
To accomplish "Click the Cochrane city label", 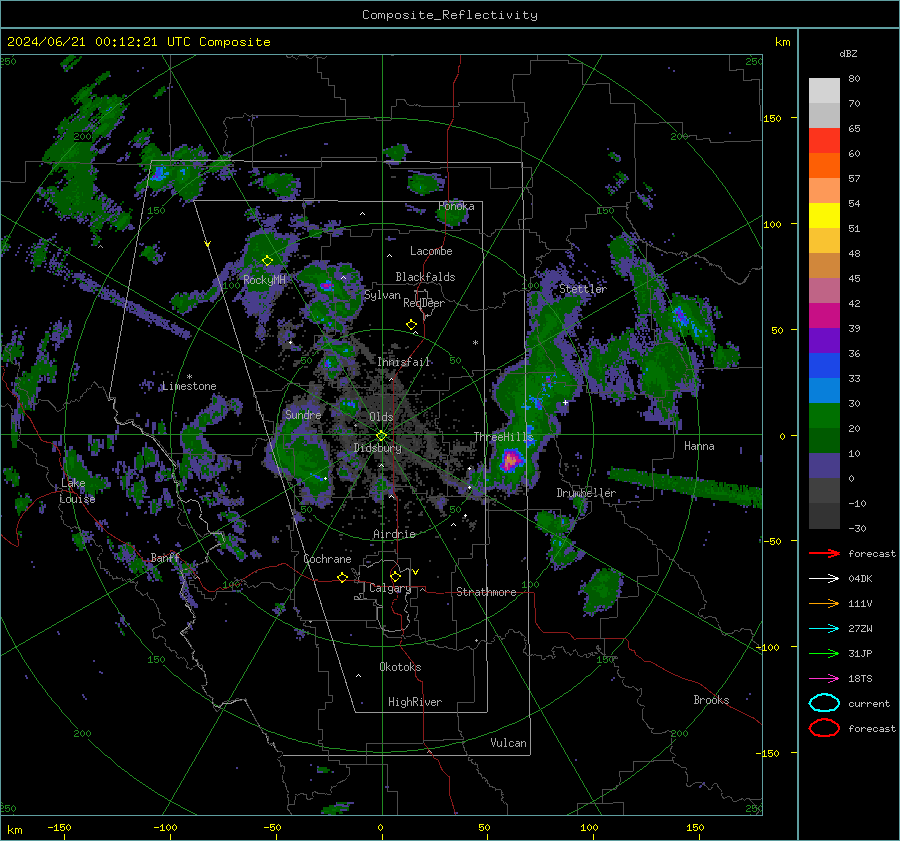I will coord(327,559).
